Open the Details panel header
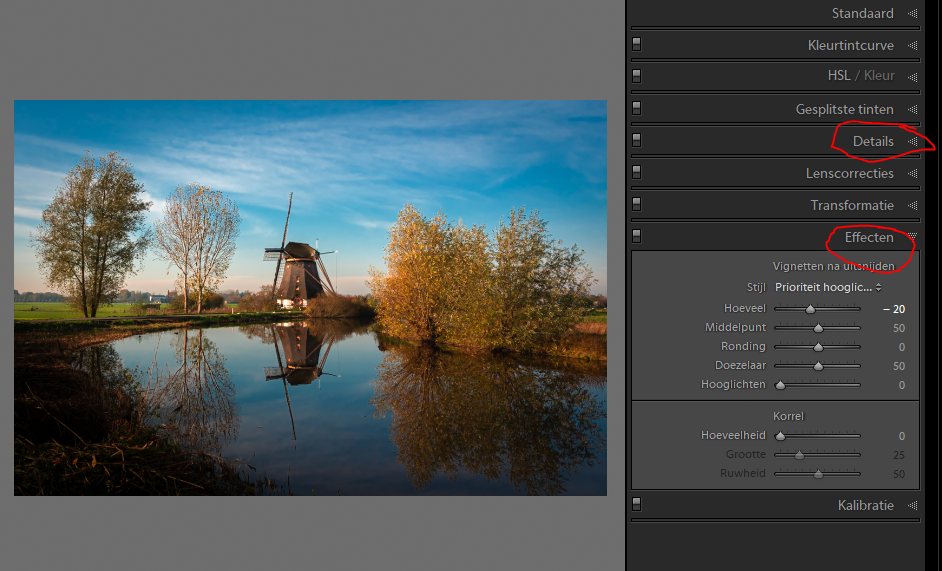 [x=872, y=142]
